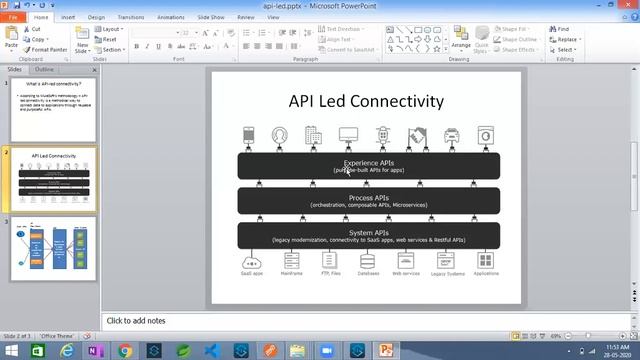640x360 pixels.
Task: Click the Paste clipboard icon
Action: (x=11, y=33)
